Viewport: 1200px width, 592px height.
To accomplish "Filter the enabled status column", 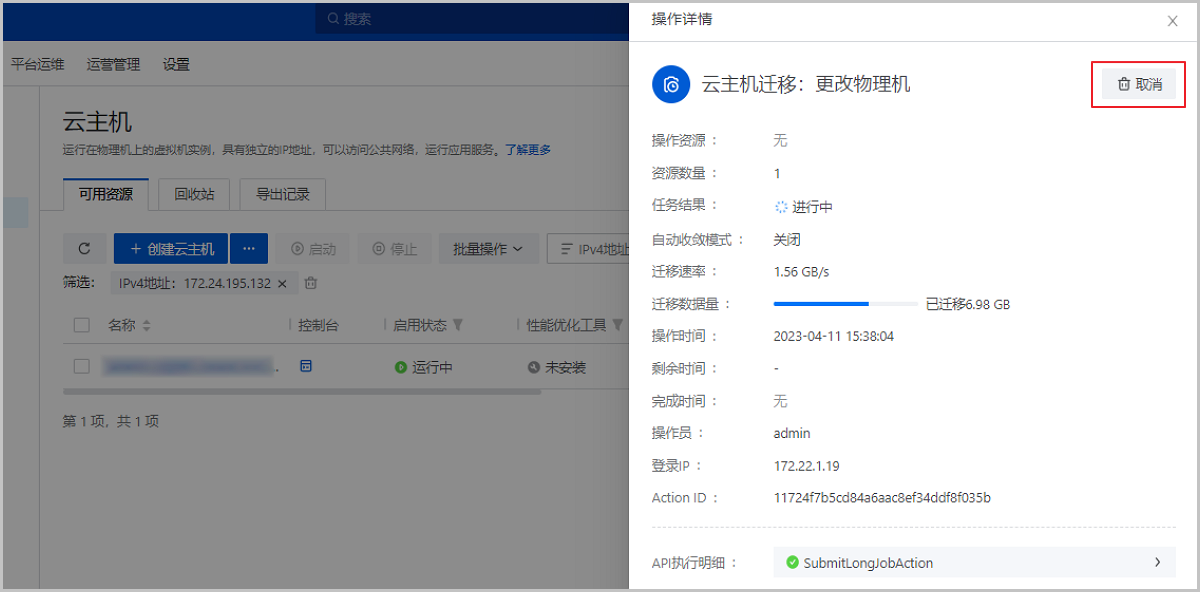I will tap(458, 325).
